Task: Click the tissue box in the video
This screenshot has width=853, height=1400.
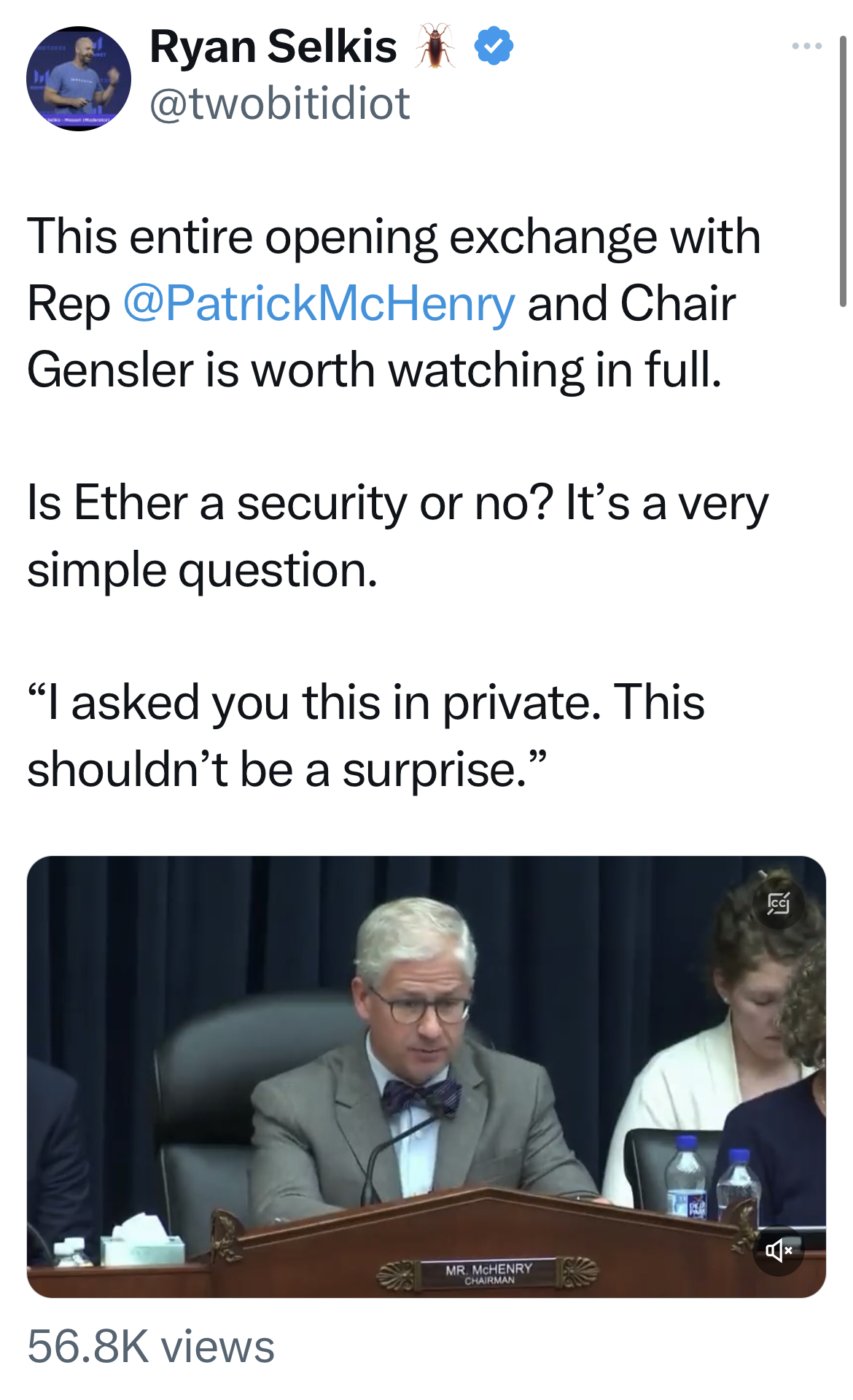Action: [142, 1240]
